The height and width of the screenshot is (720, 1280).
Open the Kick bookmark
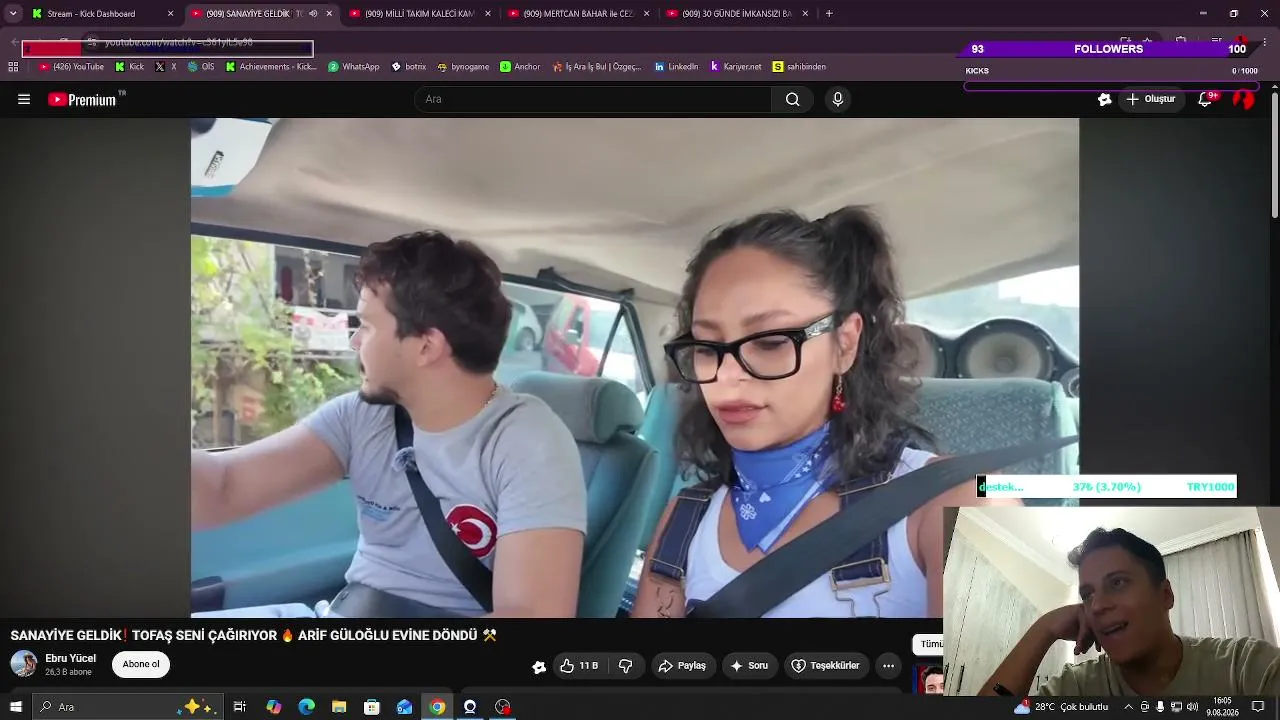coord(130,67)
